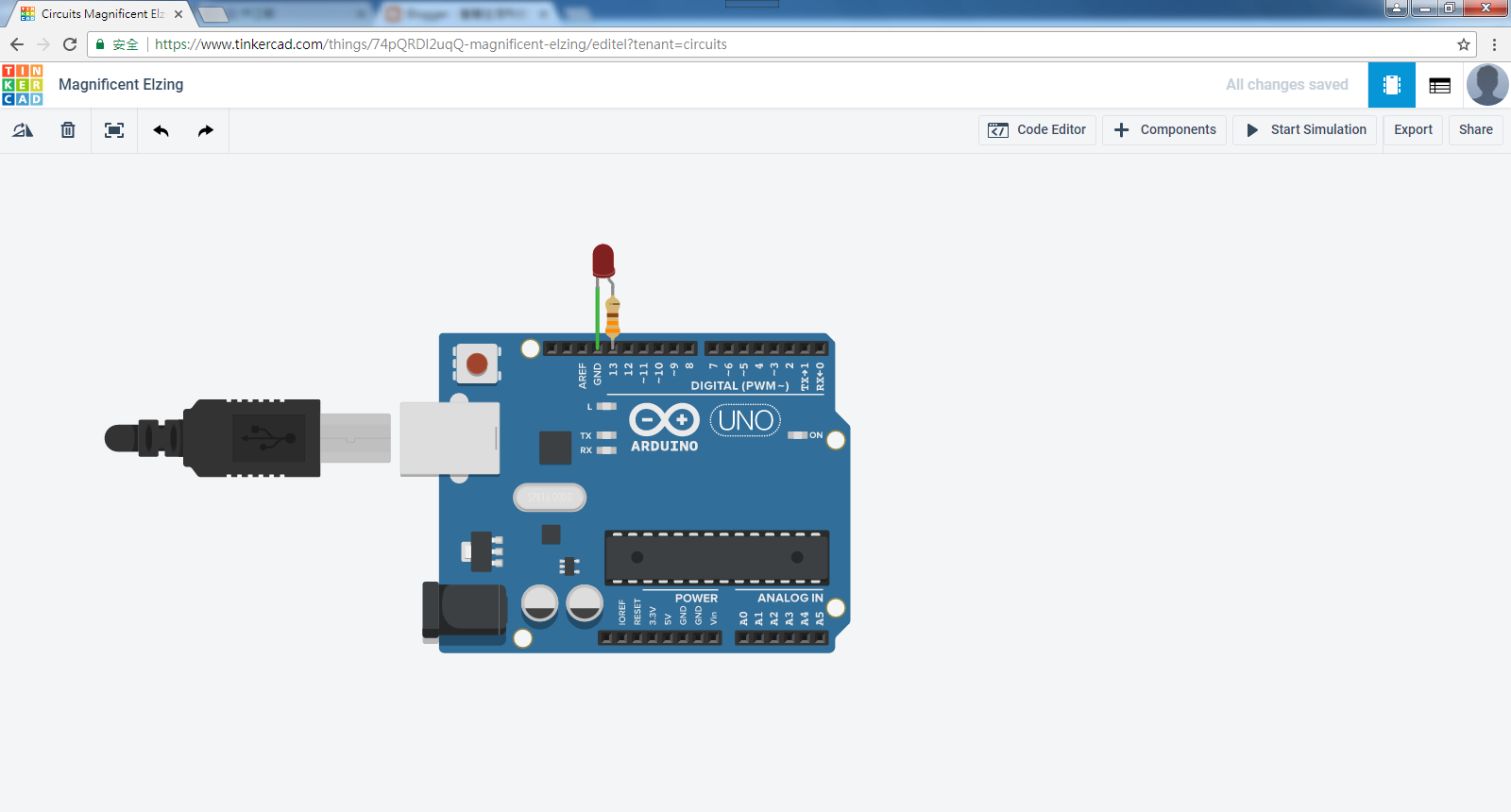Select the green wire to GND
This screenshot has height=812, width=1511.
[x=597, y=316]
